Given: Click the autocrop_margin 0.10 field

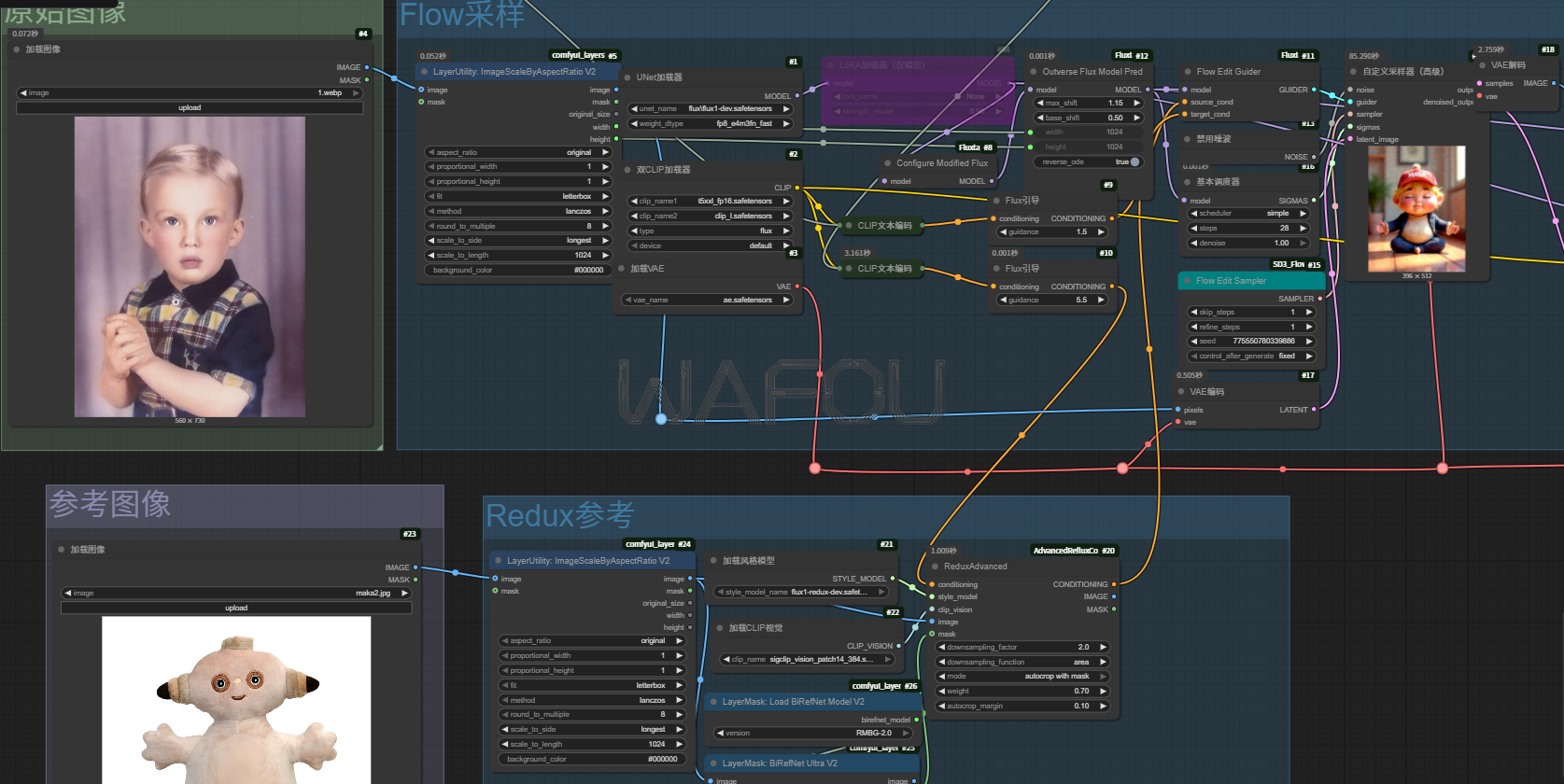Looking at the screenshot, I should (x=1022, y=706).
